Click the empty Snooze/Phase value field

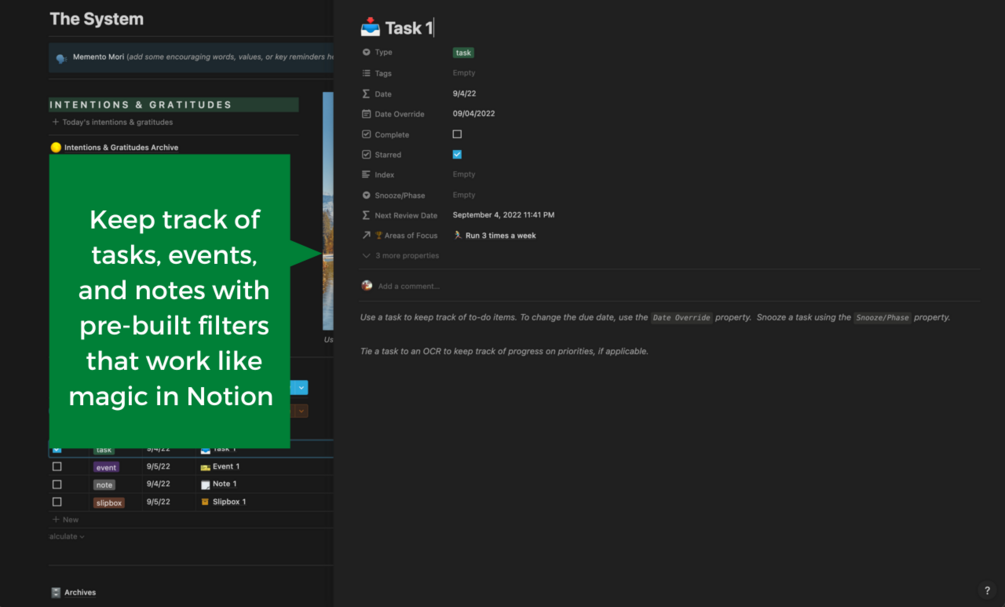click(464, 195)
